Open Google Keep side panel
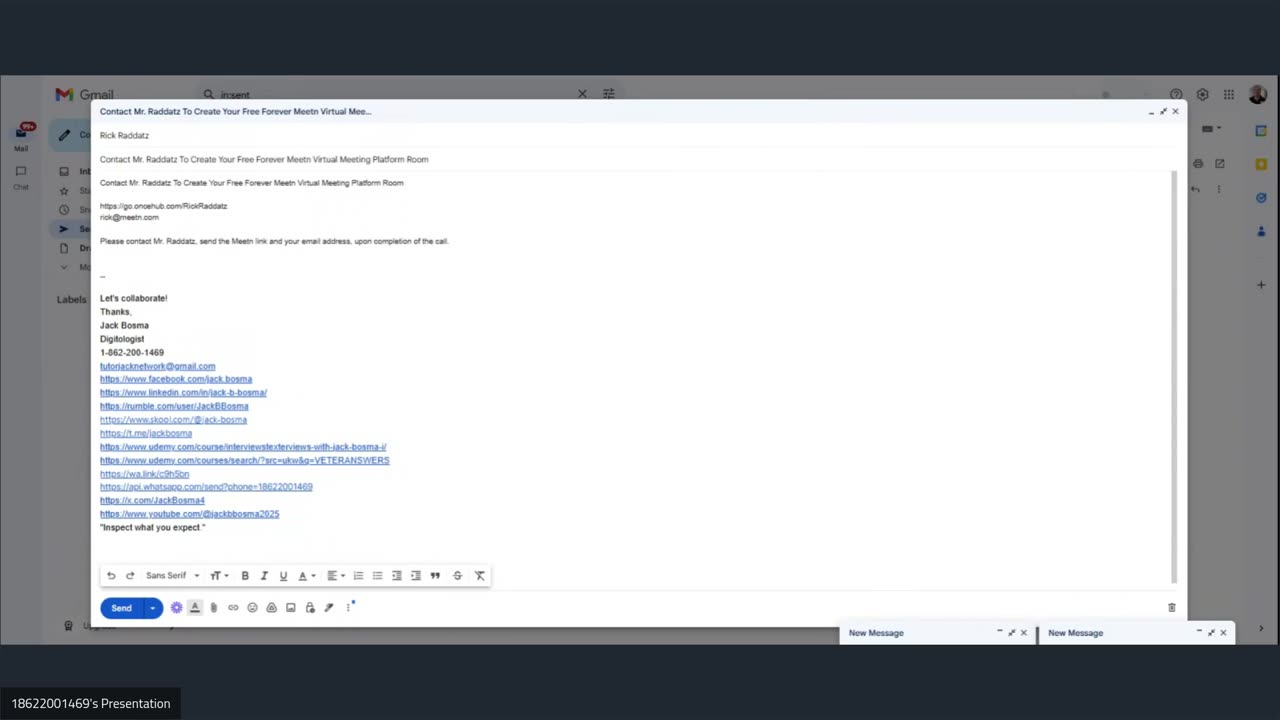Screen dimensions: 1280x720 [1261, 164]
